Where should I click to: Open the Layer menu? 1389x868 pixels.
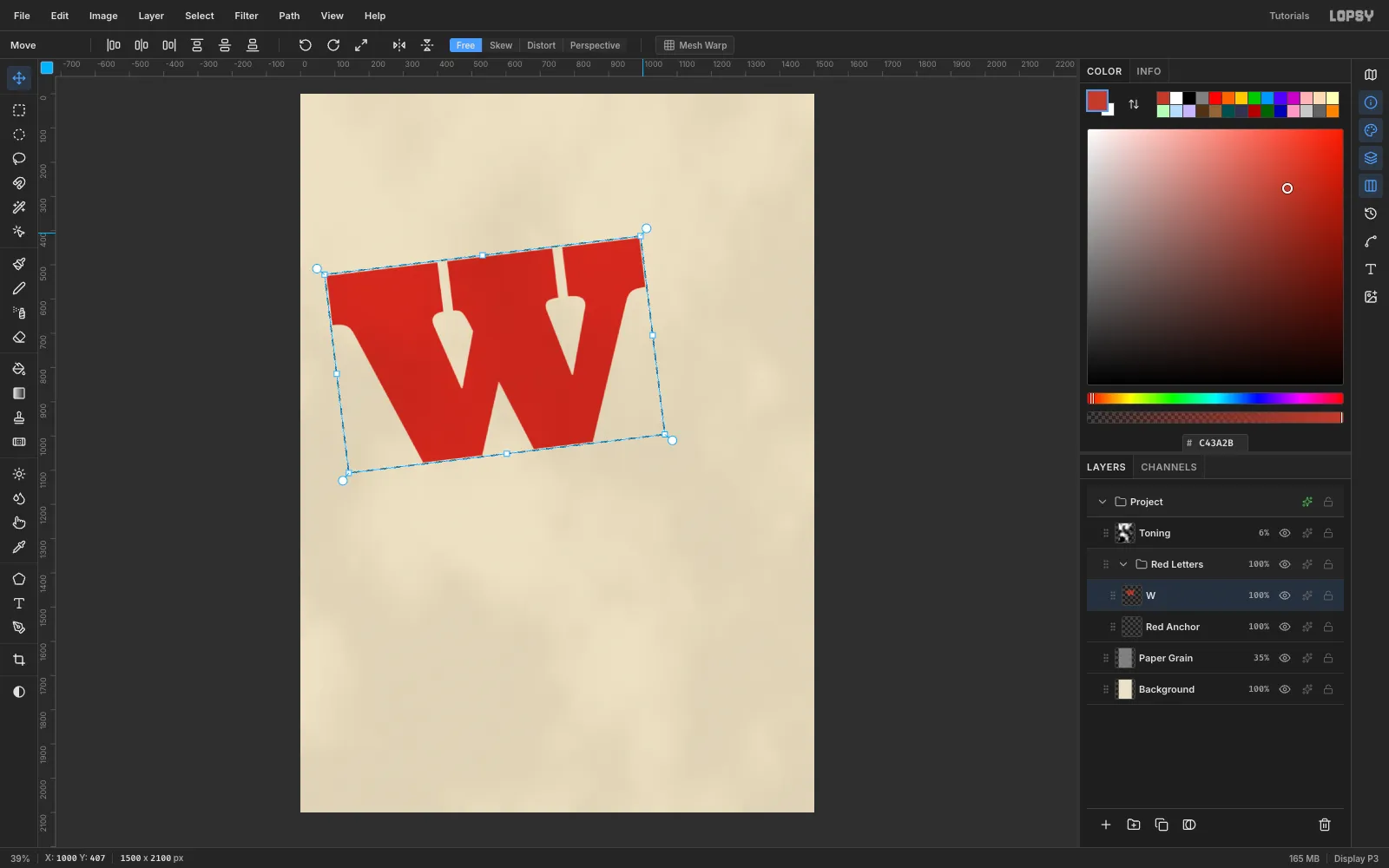[151, 16]
